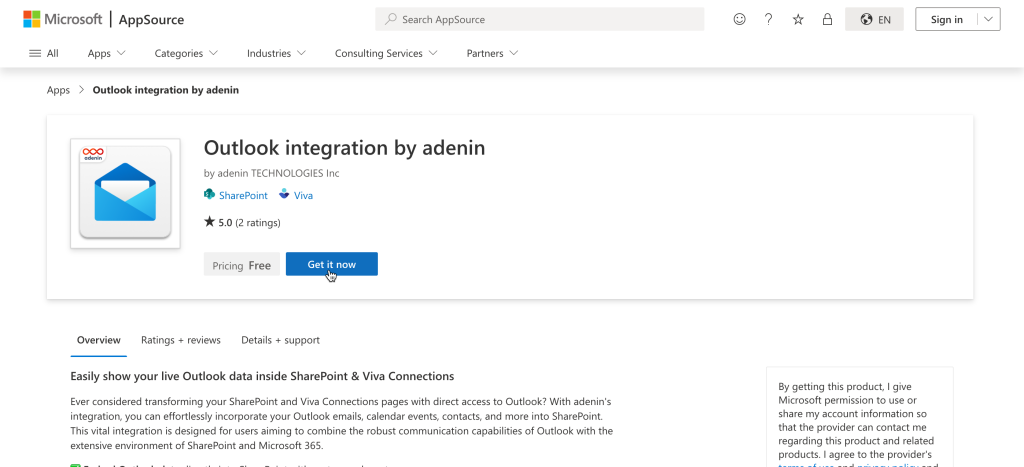Select the Overview tab
This screenshot has width=1024, height=467.
pyautogui.click(x=99, y=340)
